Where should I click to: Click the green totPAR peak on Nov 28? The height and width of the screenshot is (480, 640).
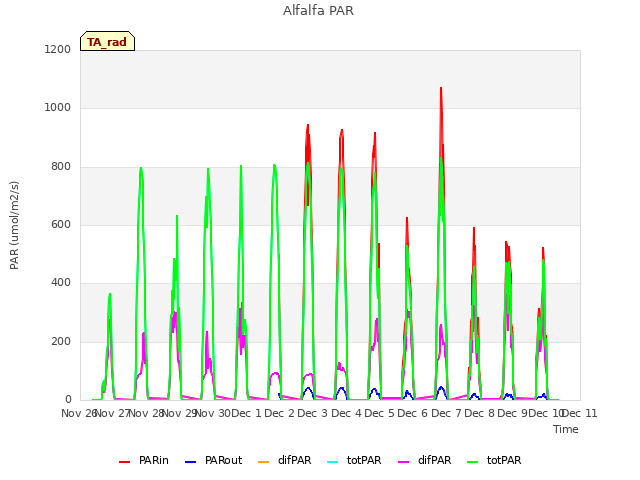(x=141, y=168)
